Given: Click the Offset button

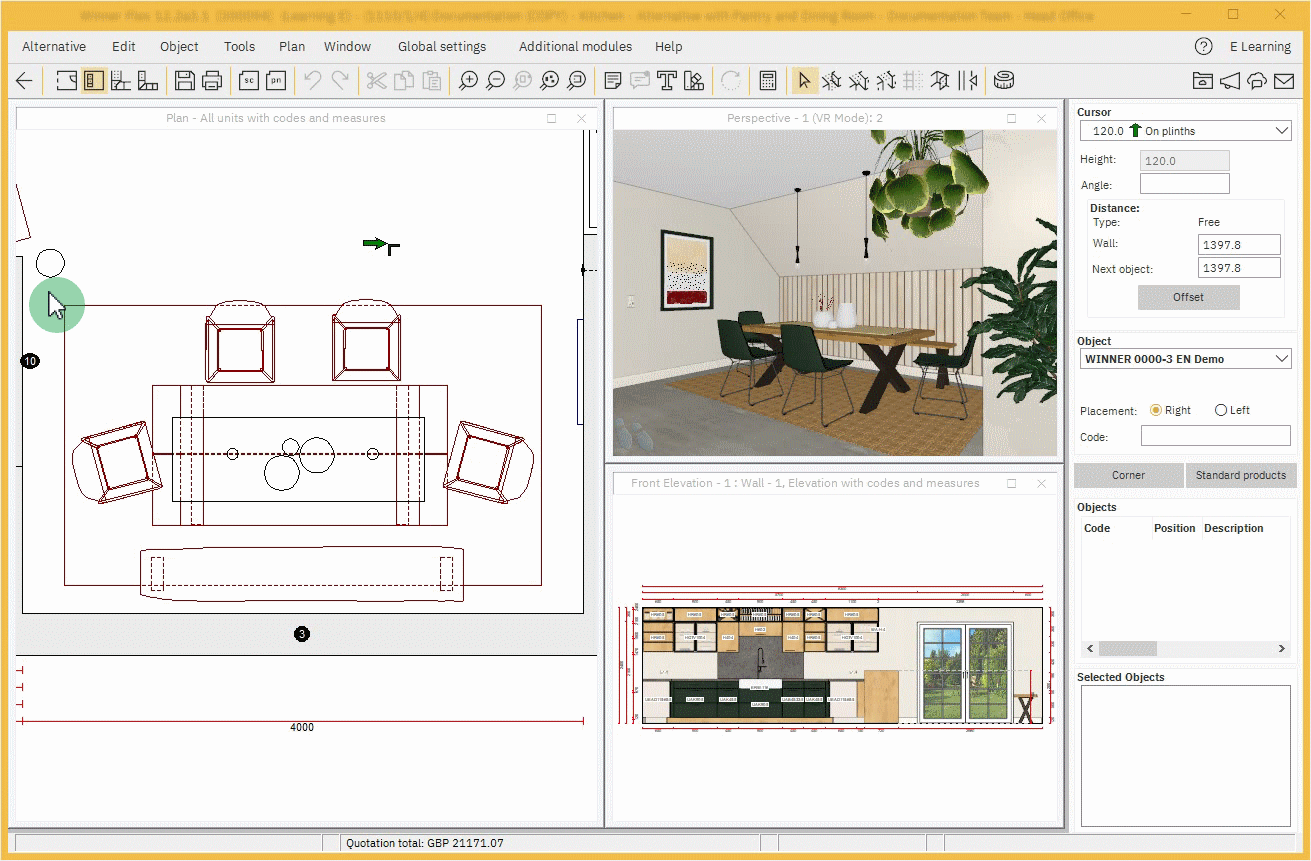Looking at the screenshot, I should [1188, 297].
